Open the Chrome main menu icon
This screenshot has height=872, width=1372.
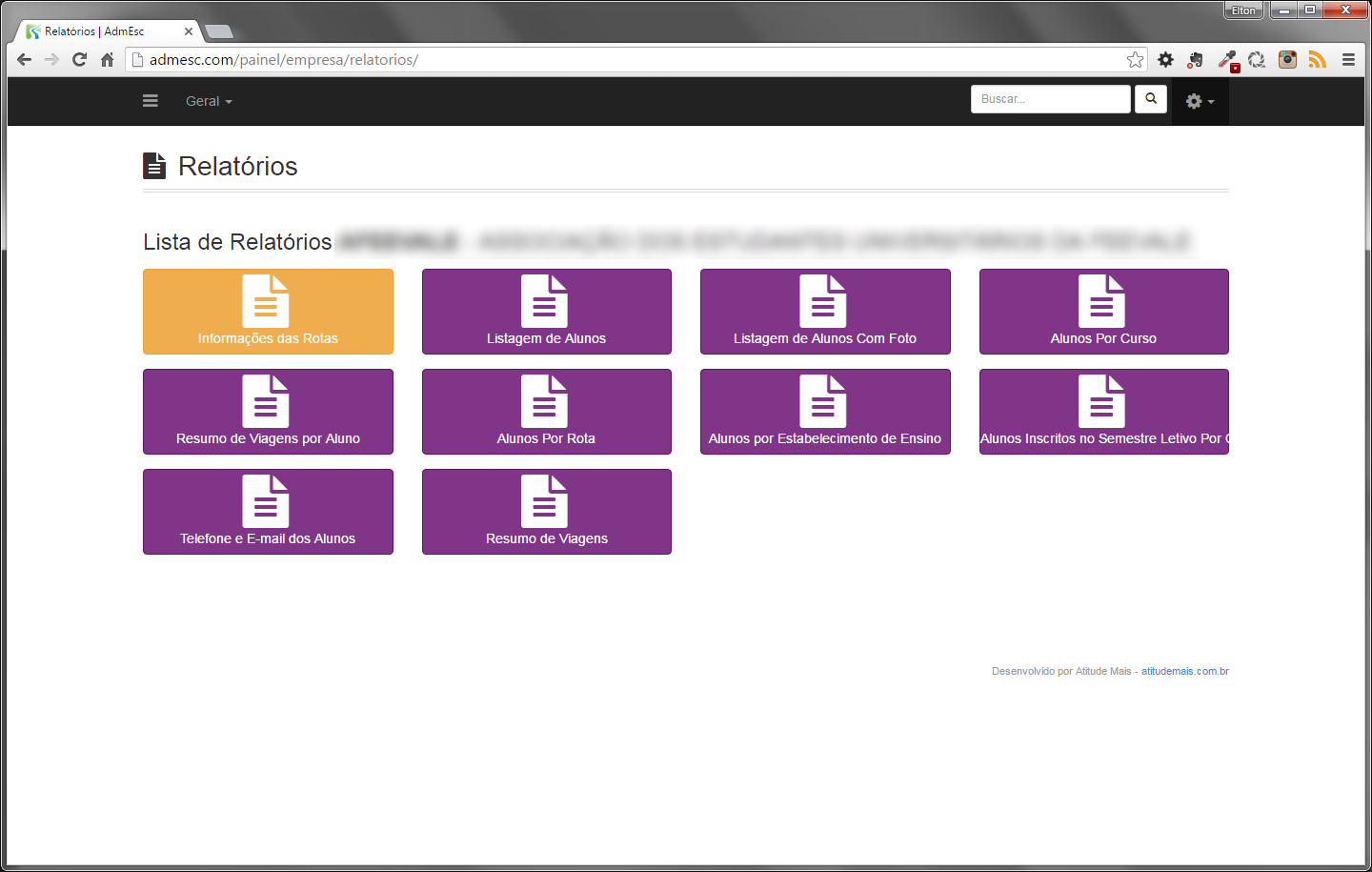pyautogui.click(x=1348, y=60)
